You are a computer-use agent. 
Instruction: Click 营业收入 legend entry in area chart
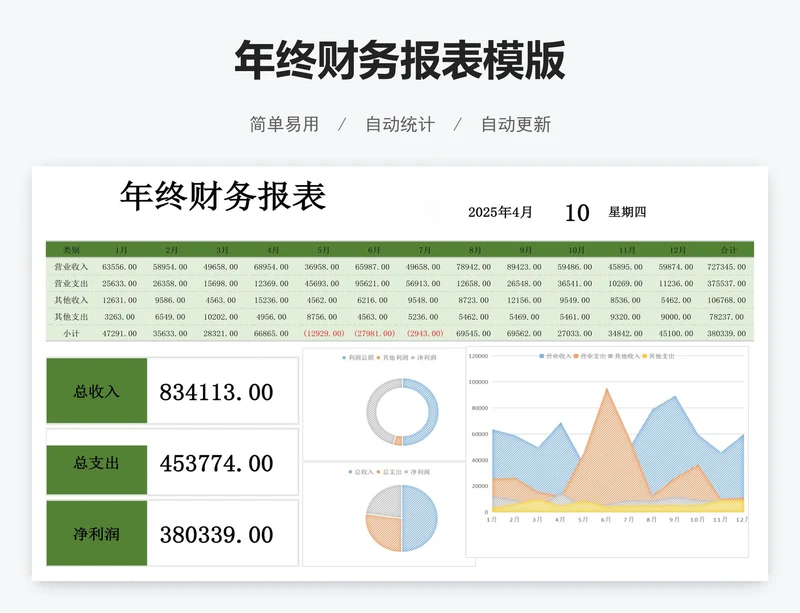click(555, 356)
